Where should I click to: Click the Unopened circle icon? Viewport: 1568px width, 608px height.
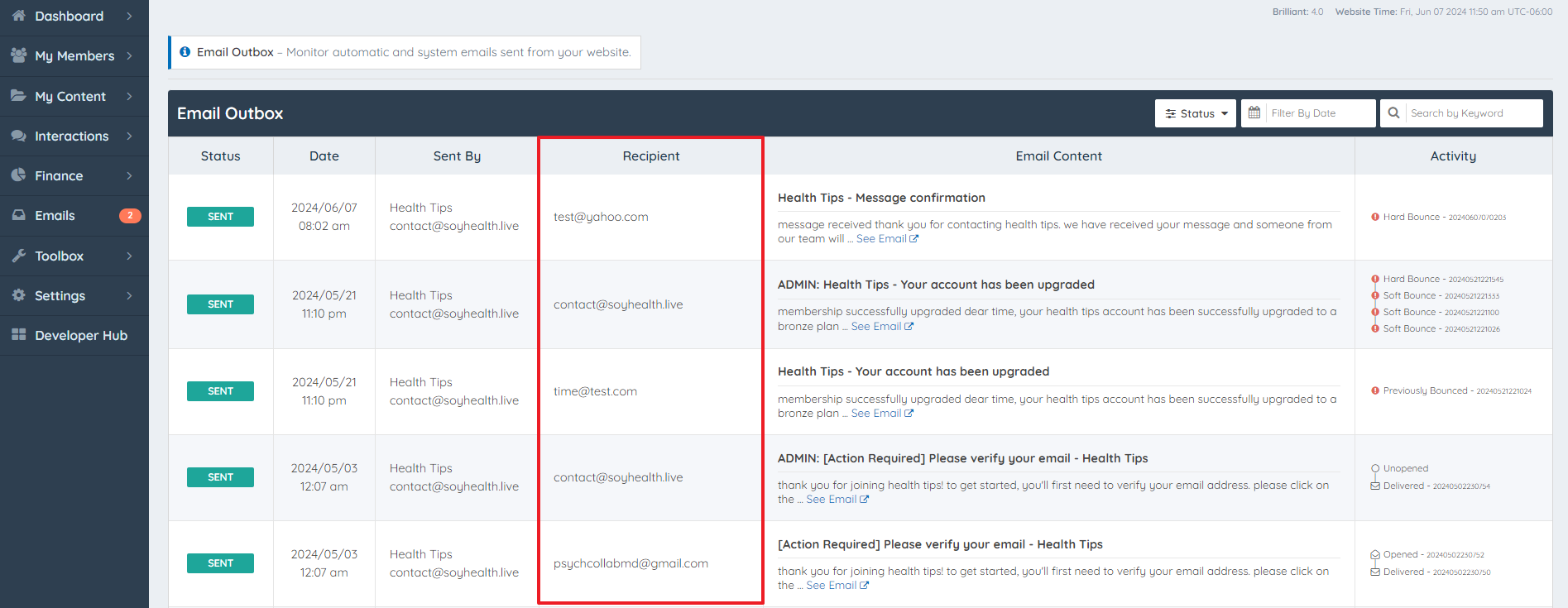(x=1375, y=468)
